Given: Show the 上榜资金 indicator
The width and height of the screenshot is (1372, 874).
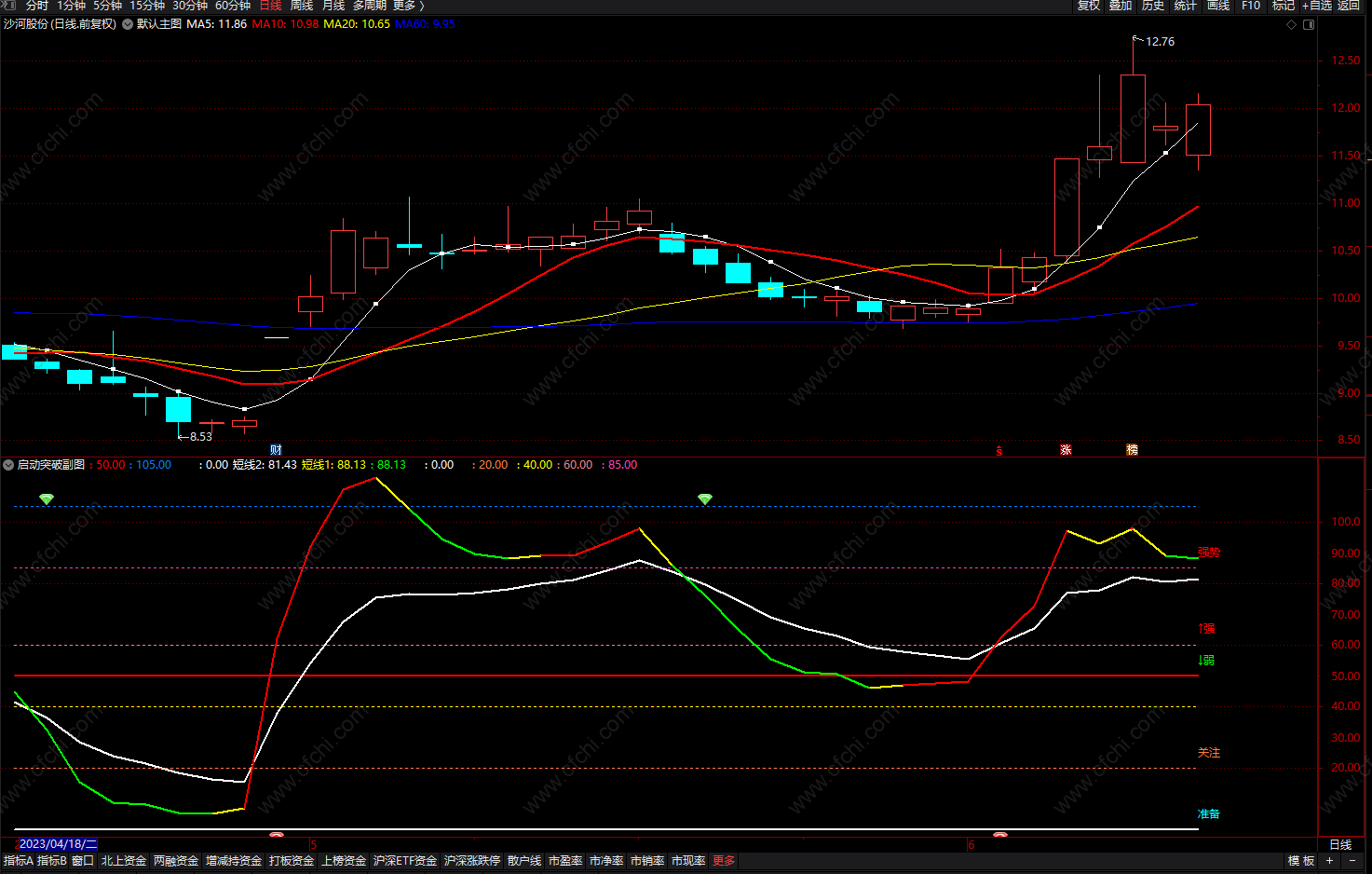Looking at the screenshot, I should coord(344,861).
